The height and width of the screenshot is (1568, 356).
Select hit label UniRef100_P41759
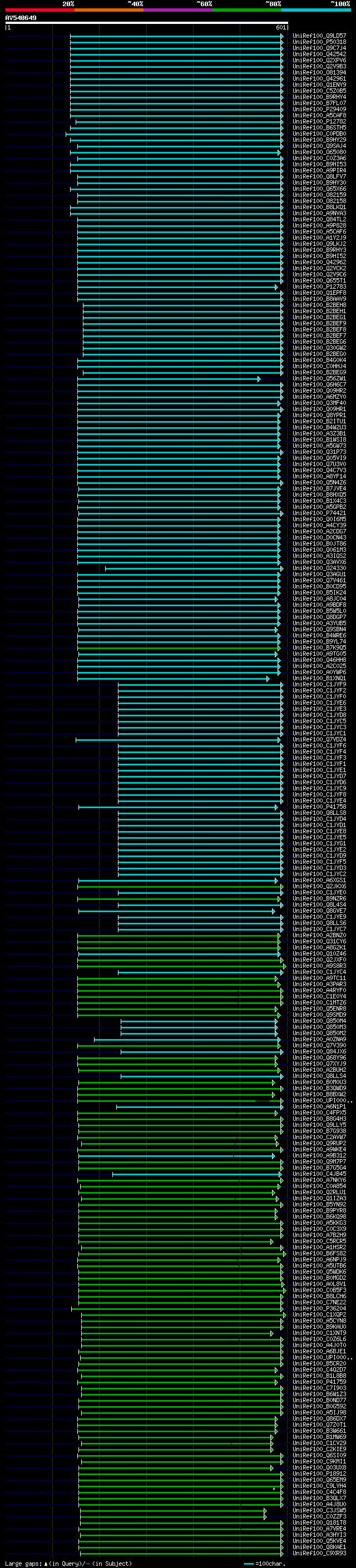319,1381
